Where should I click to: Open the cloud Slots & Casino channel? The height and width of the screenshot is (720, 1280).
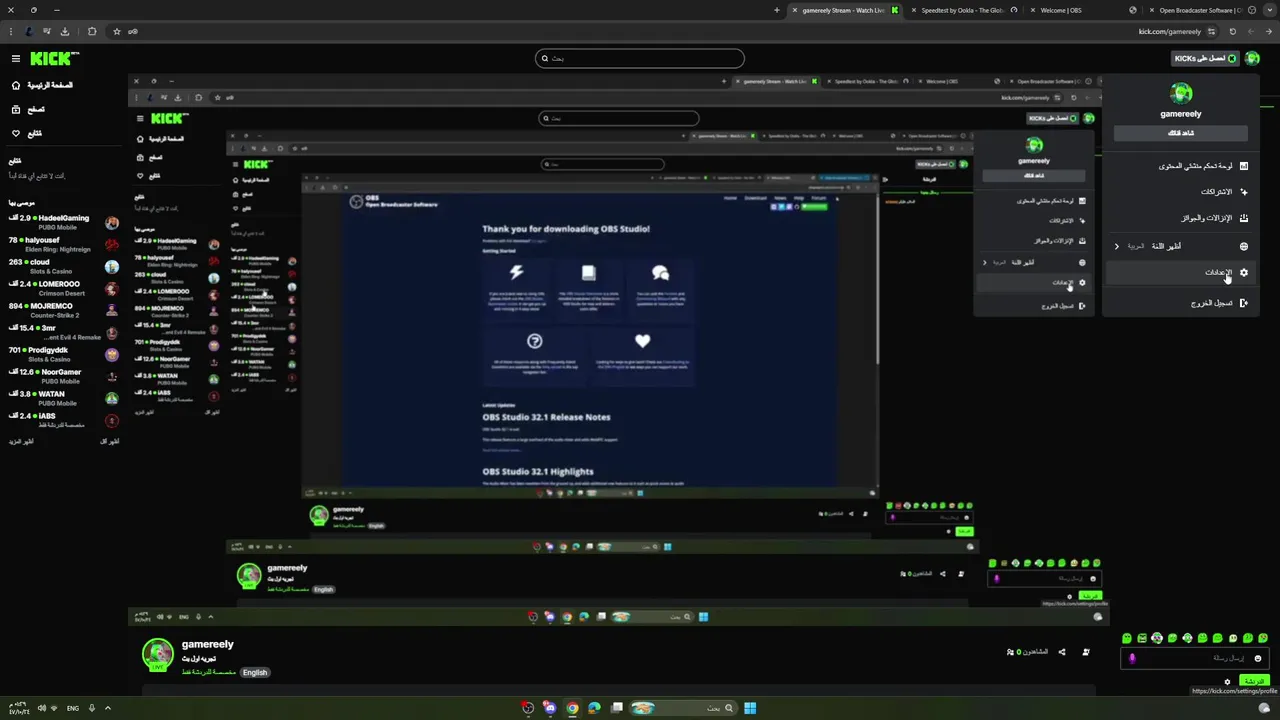point(63,266)
